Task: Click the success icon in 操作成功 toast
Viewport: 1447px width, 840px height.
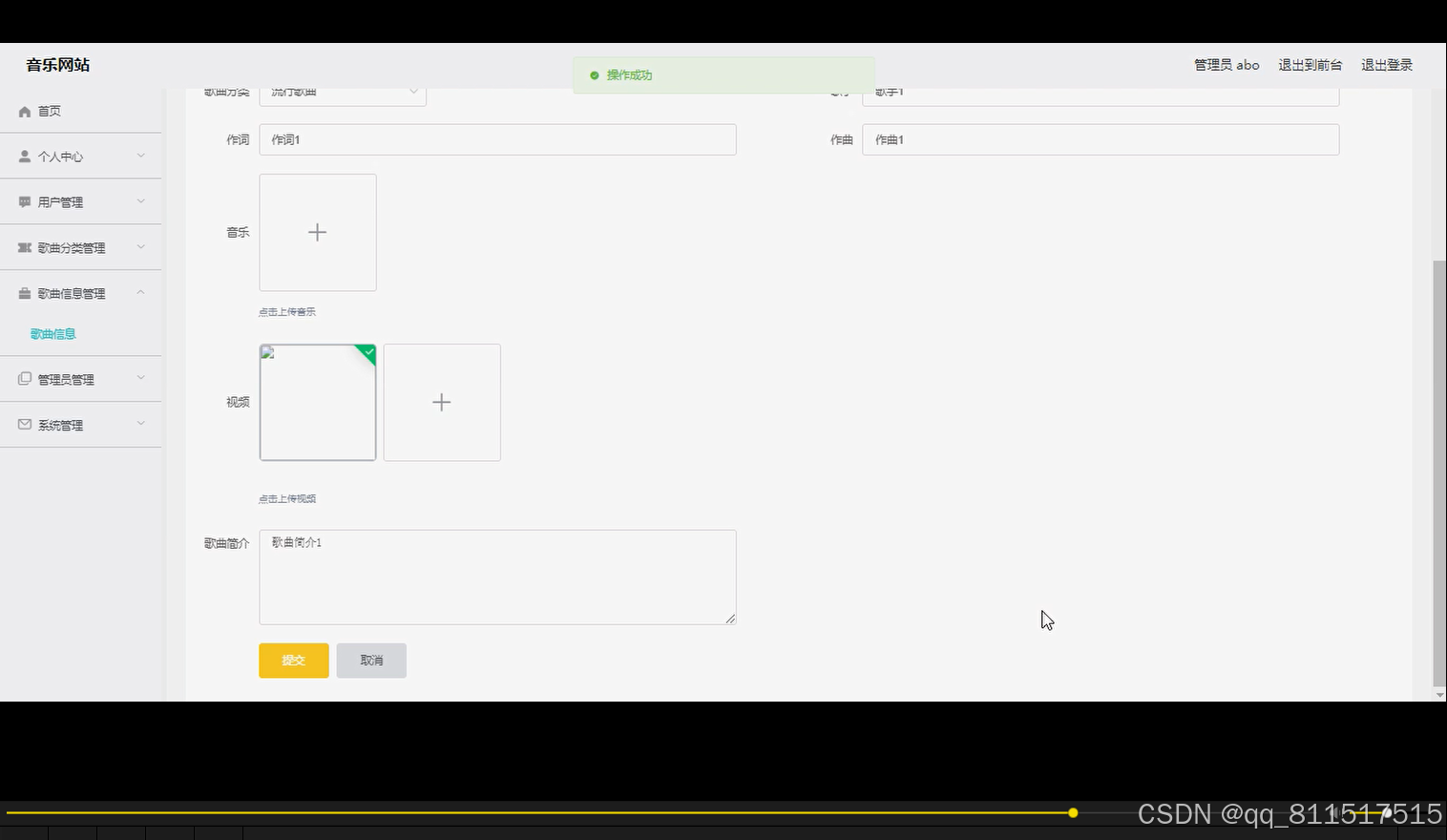Action: (595, 75)
